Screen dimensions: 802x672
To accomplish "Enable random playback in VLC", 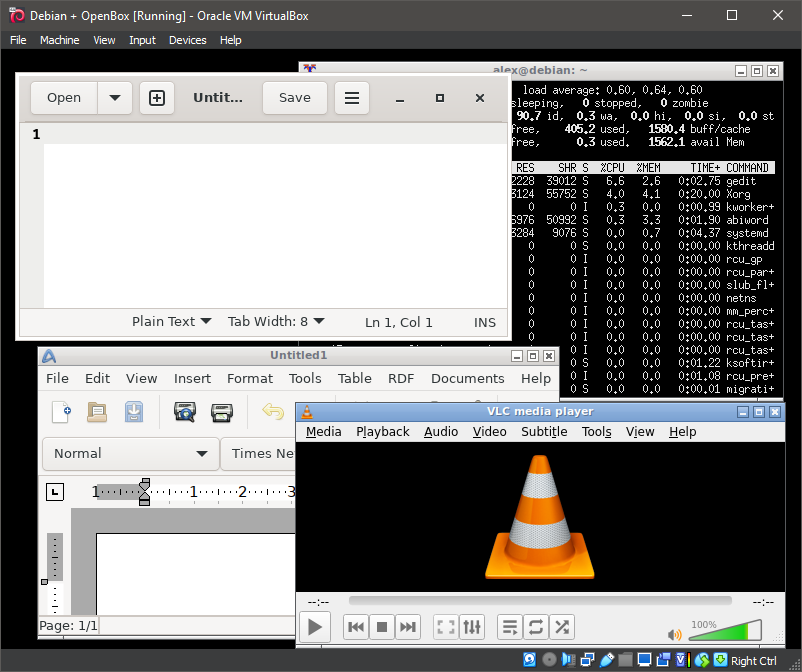I will tap(562, 627).
